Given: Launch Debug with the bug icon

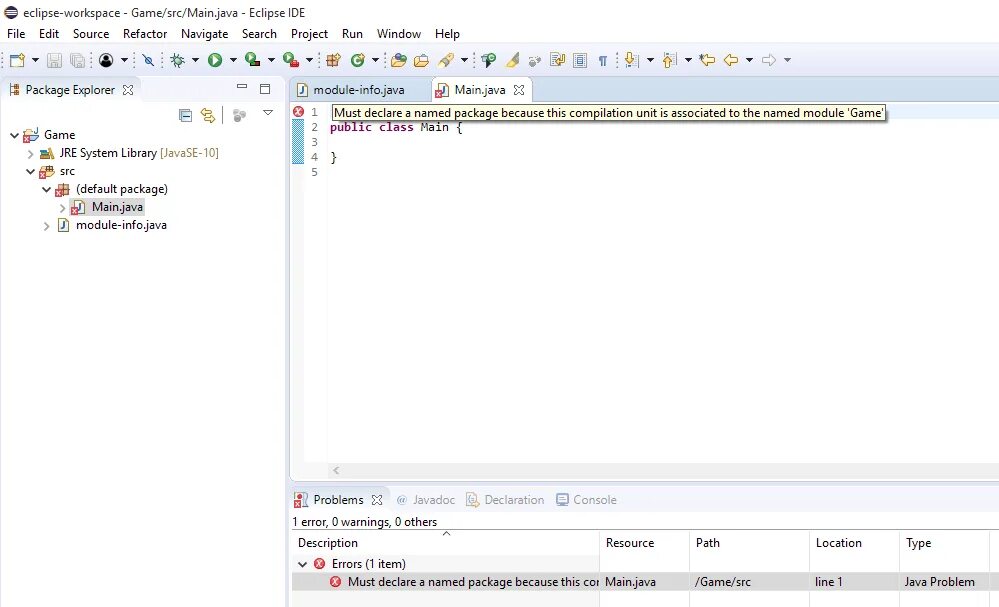Looking at the screenshot, I should click(178, 60).
